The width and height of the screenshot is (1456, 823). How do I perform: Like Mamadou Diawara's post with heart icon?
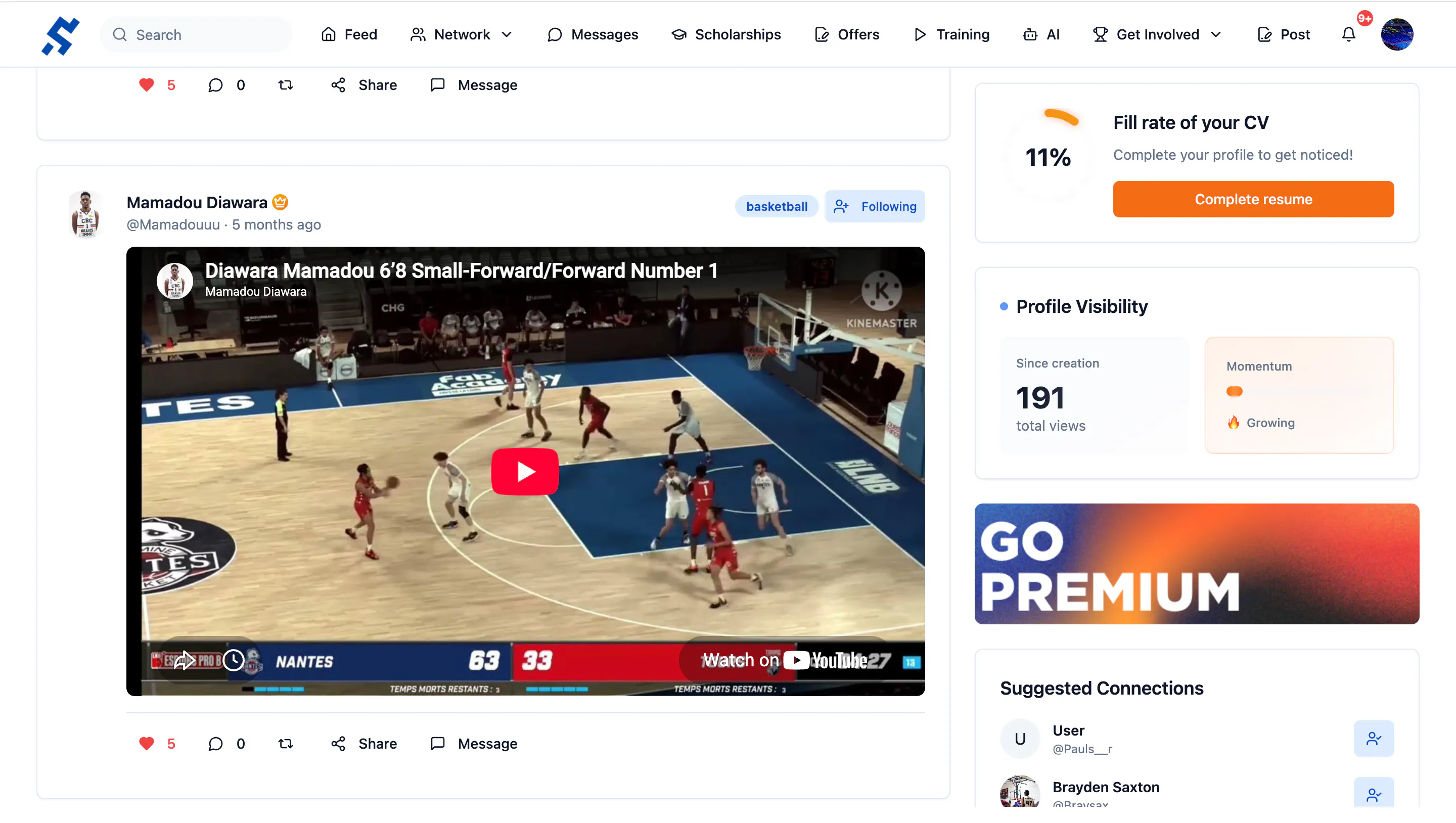click(147, 743)
